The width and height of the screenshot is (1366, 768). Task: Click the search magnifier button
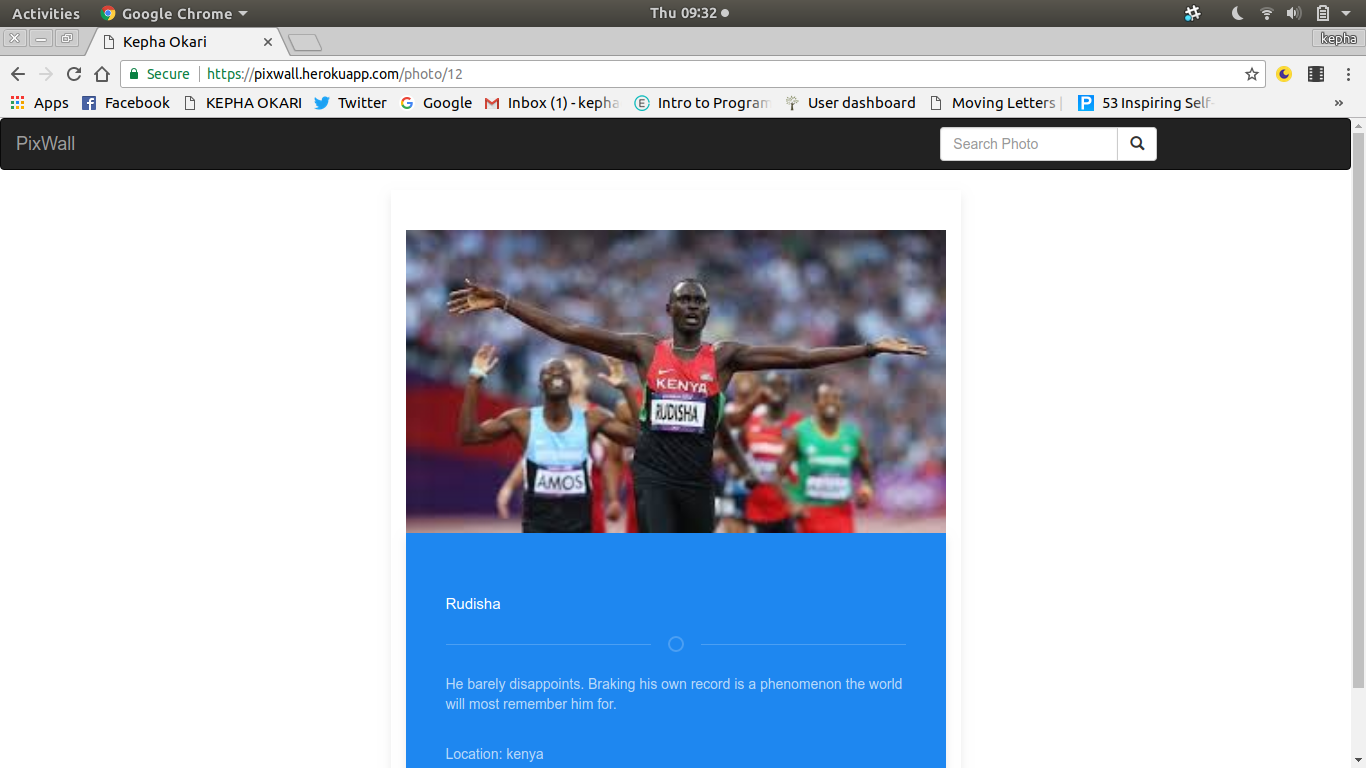pyautogui.click(x=1137, y=144)
